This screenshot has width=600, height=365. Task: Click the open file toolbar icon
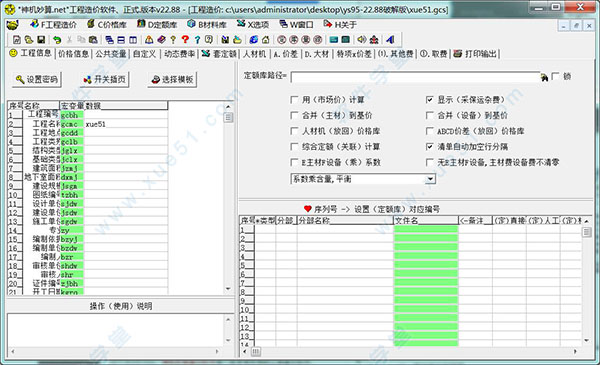pos(29,39)
